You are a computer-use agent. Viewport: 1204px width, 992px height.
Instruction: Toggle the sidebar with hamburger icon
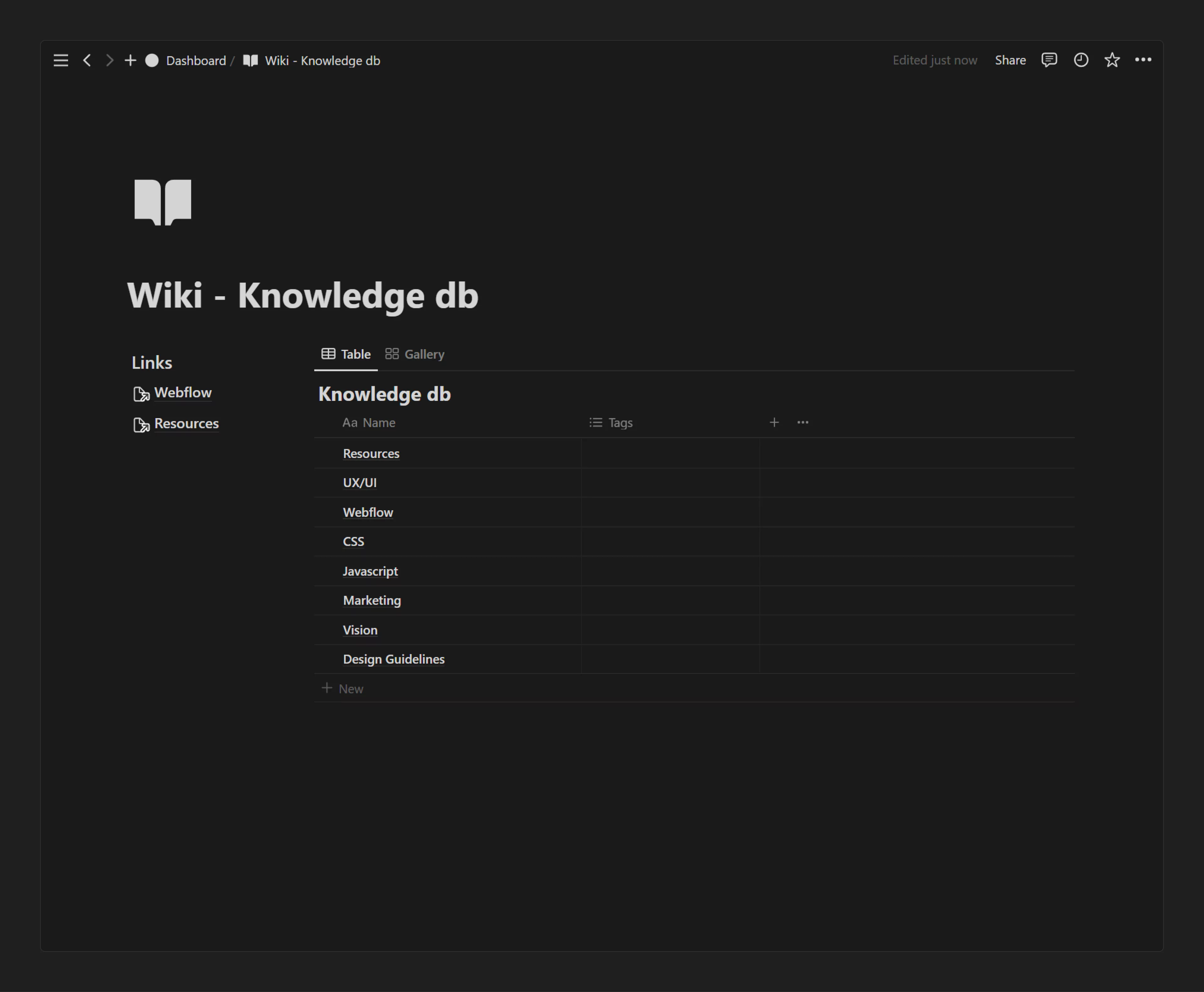click(x=61, y=60)
